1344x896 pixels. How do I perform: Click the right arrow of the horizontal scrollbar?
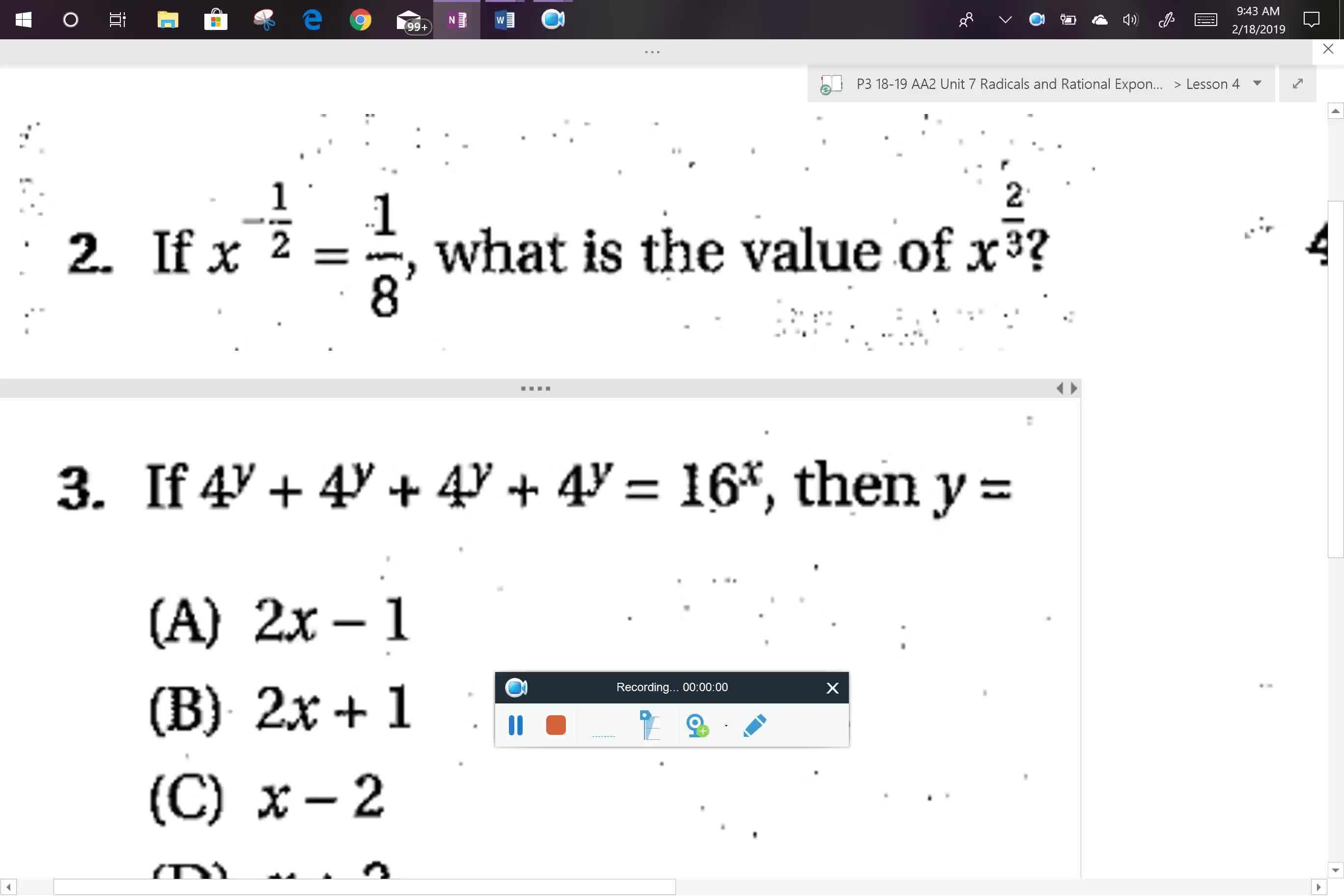1319,888
